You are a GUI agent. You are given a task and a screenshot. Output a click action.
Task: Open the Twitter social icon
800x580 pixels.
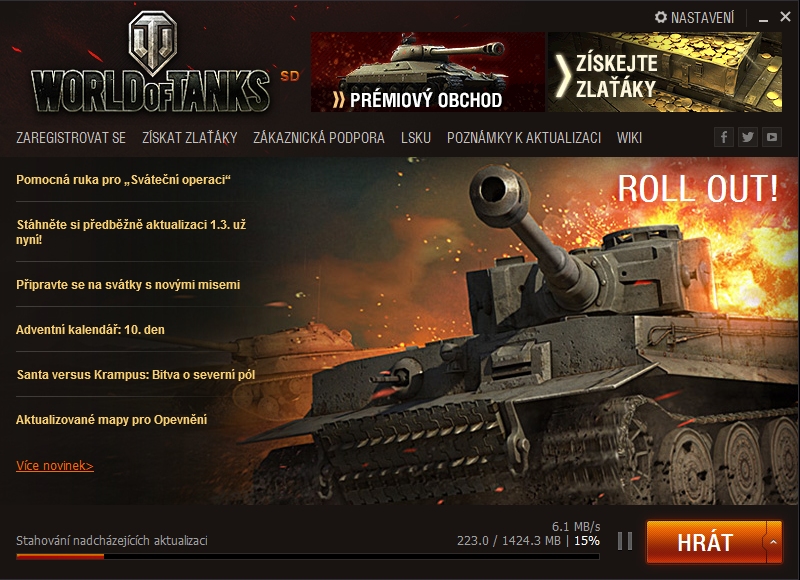[x=748, y=137]
